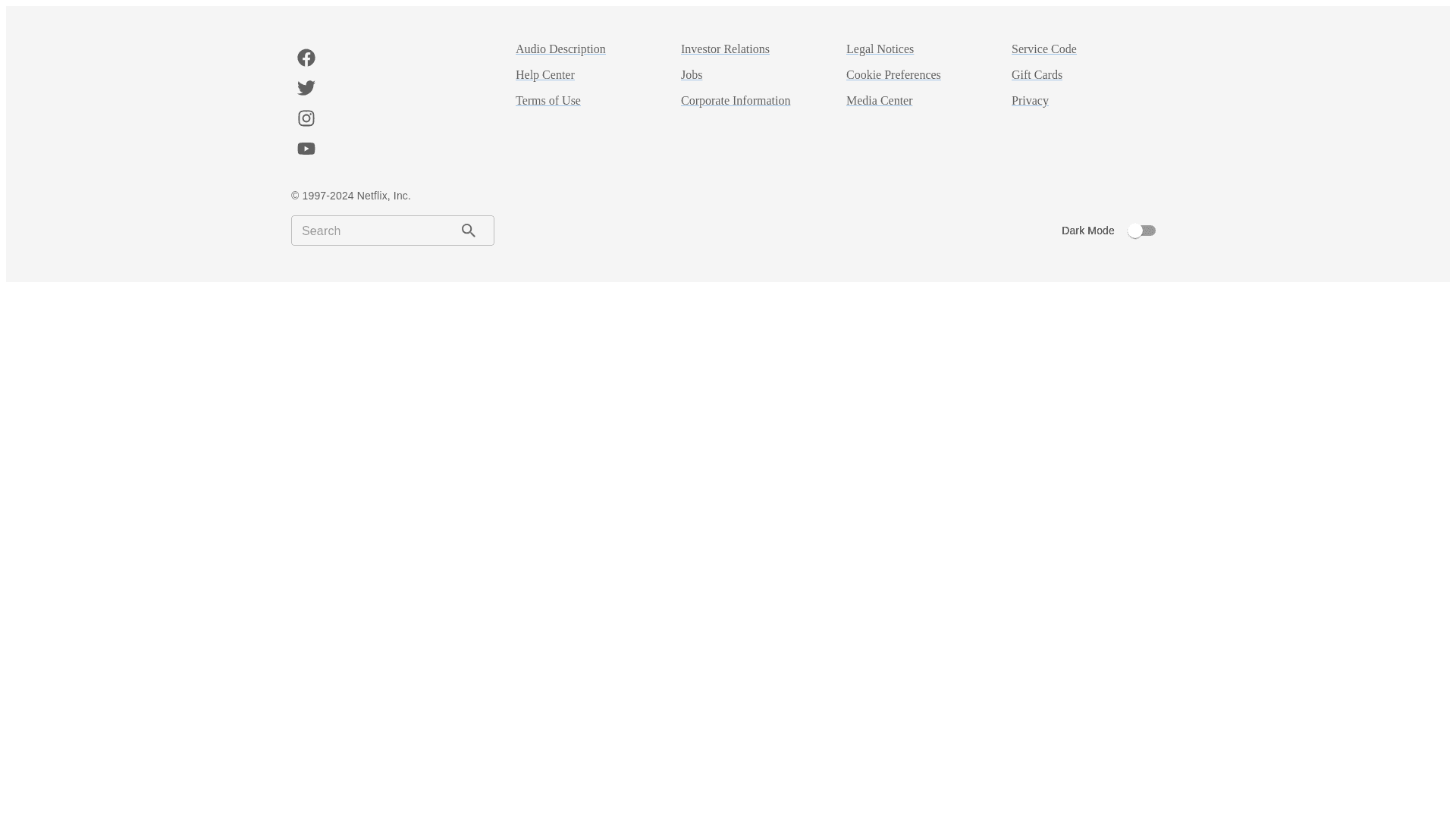The width and height of the screenshot is (1456, 819).
Task: Open the YouTube icon link
Action: tap(306, 149)
